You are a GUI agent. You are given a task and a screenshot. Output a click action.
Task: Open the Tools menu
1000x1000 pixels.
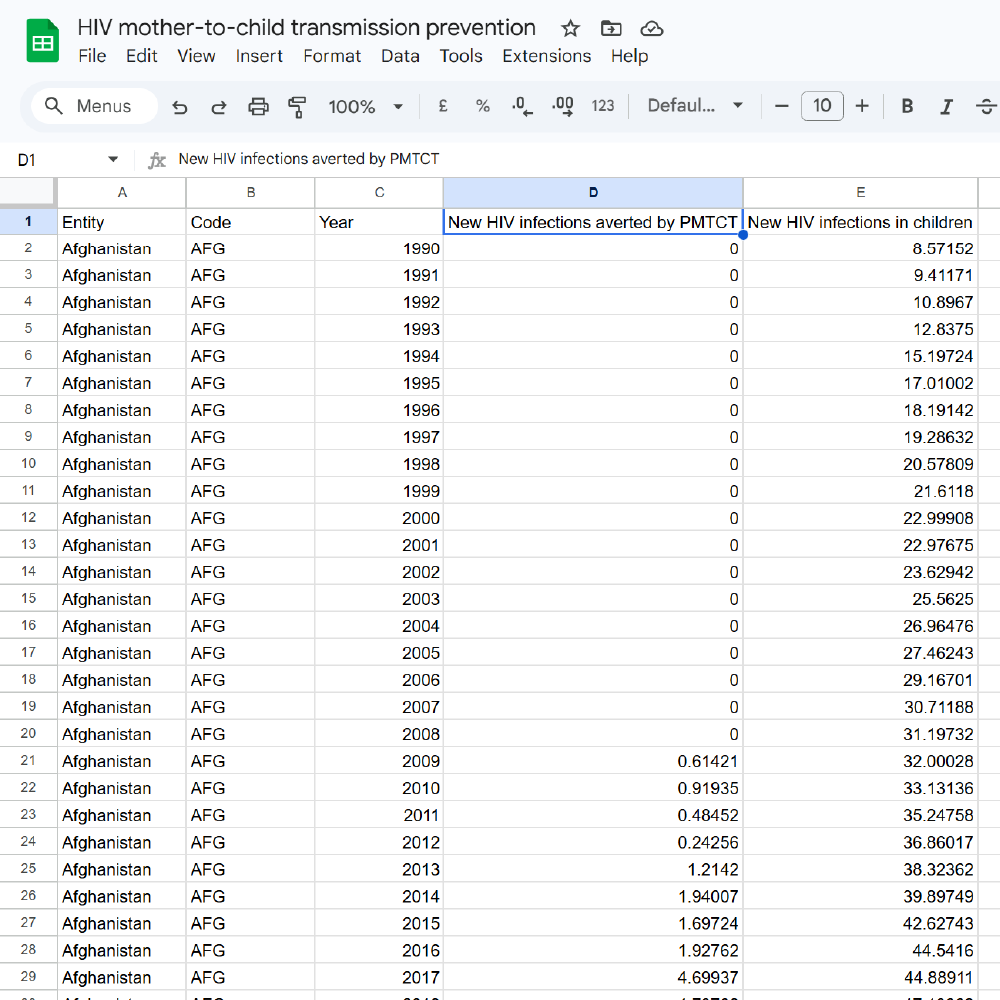[461, 56]
